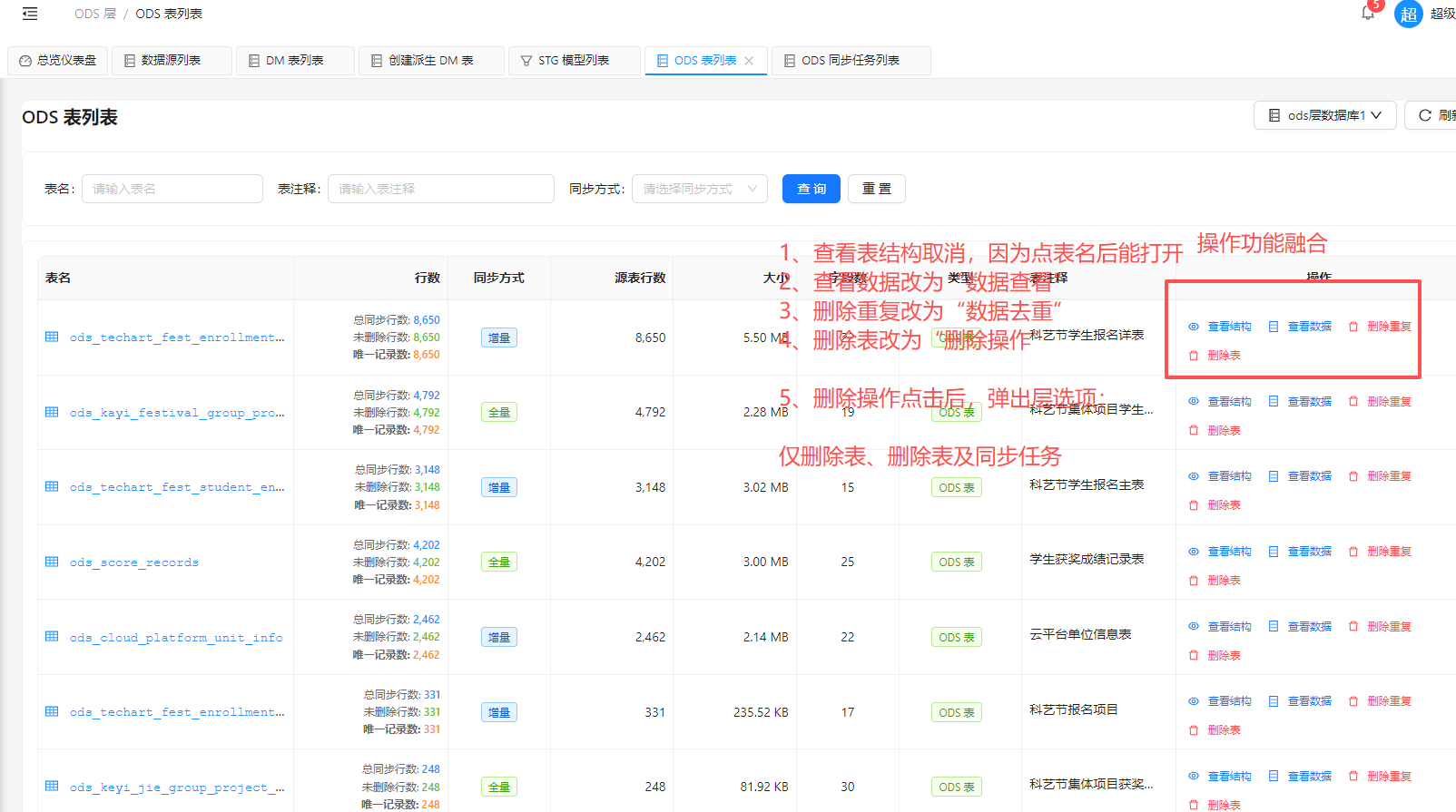Open ODS 同步任务列表 tab
Screen dimensions: 1456x812
tap(850, 61)
